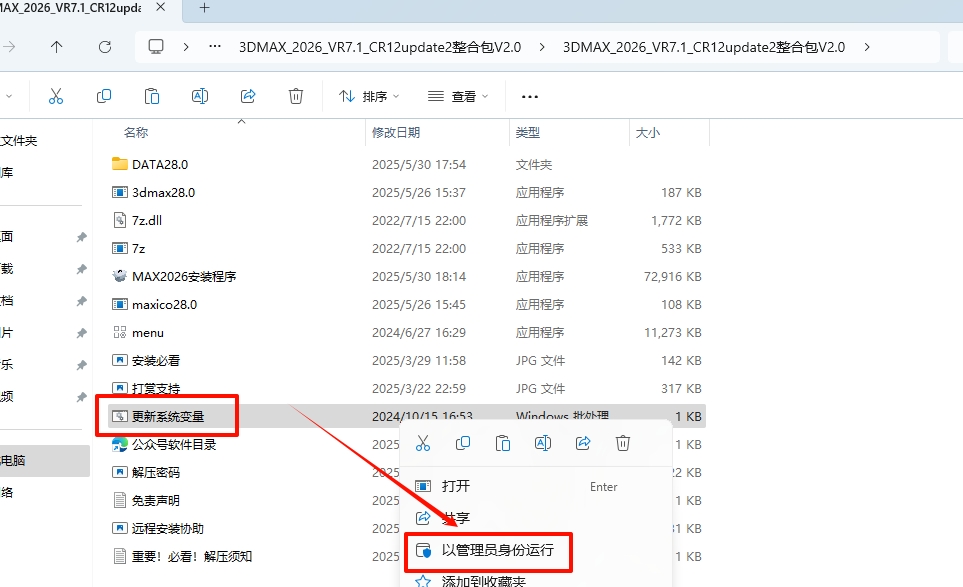Viewport: 963px width, 587px height.
Task: Open the 查看 view dropdown
Action: (x=459, y=95)
